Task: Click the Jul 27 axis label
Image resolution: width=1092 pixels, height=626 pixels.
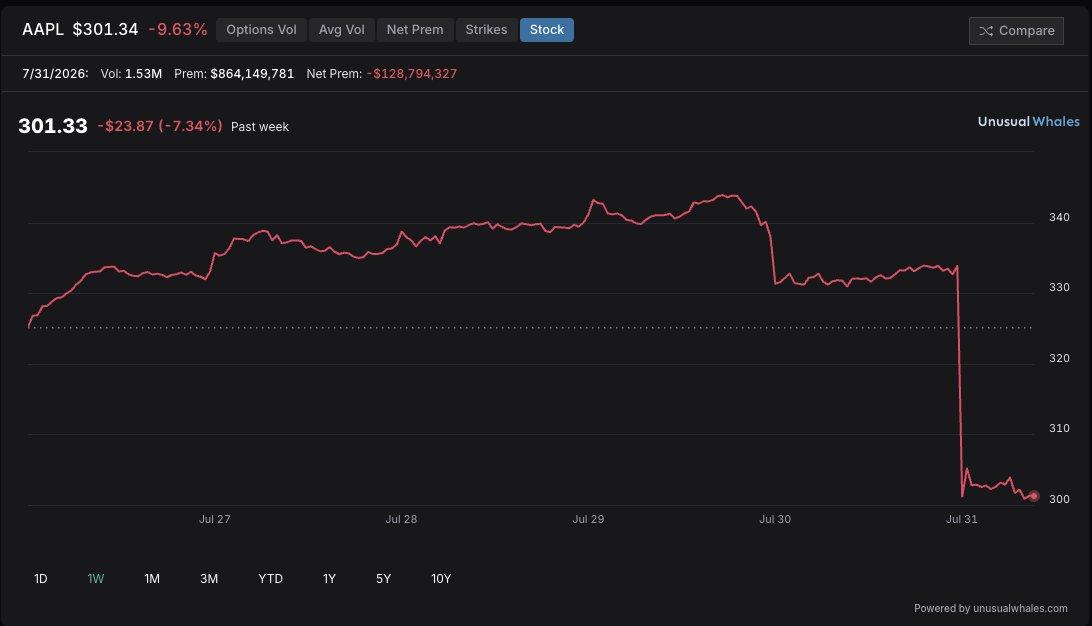Action: [x=214, y=519]
